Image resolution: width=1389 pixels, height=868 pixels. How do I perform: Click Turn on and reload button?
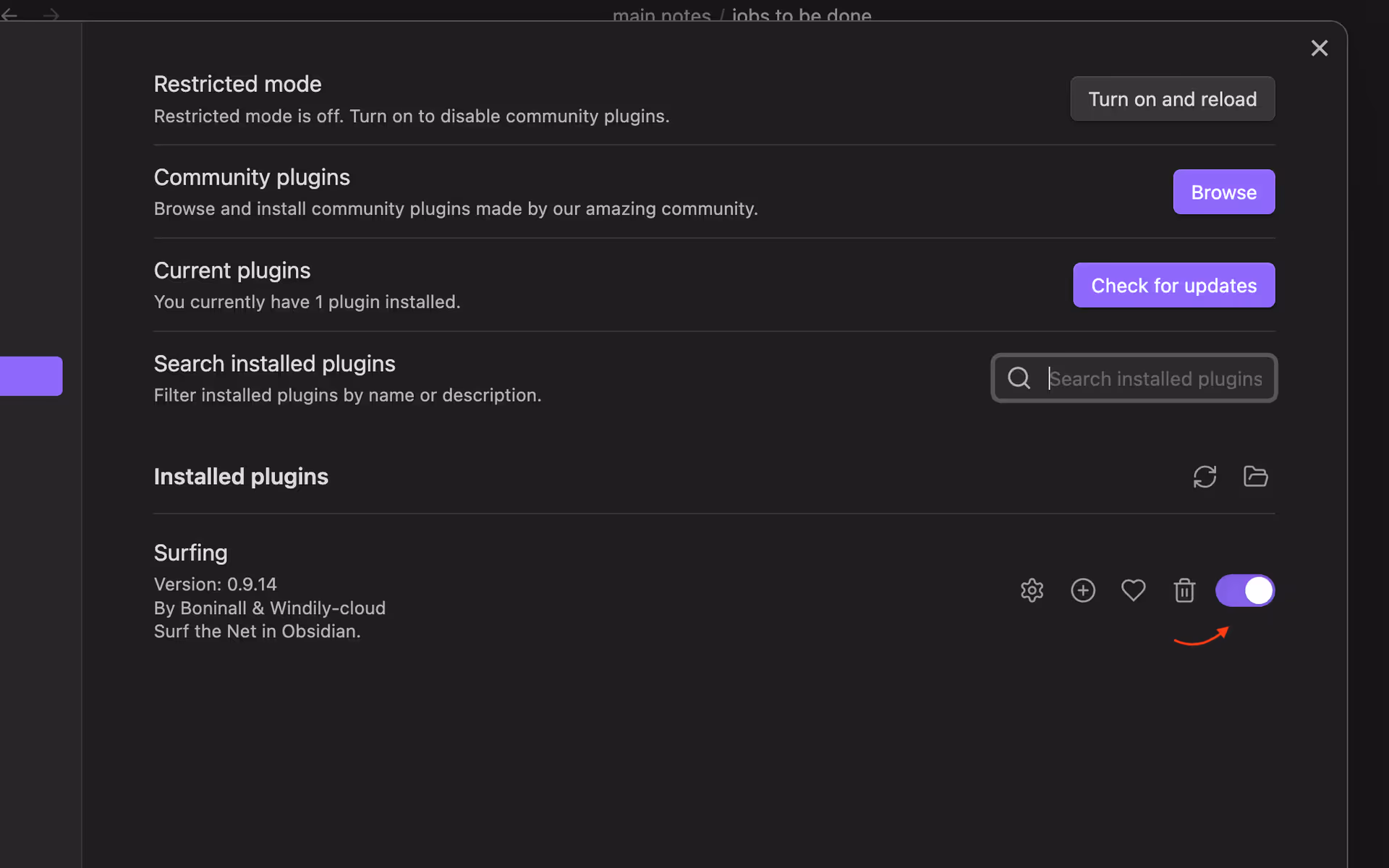tap(1173, 99)
